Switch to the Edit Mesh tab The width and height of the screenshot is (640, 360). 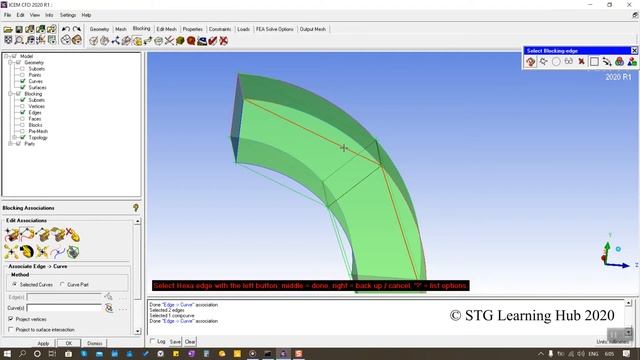pos(167,29)
